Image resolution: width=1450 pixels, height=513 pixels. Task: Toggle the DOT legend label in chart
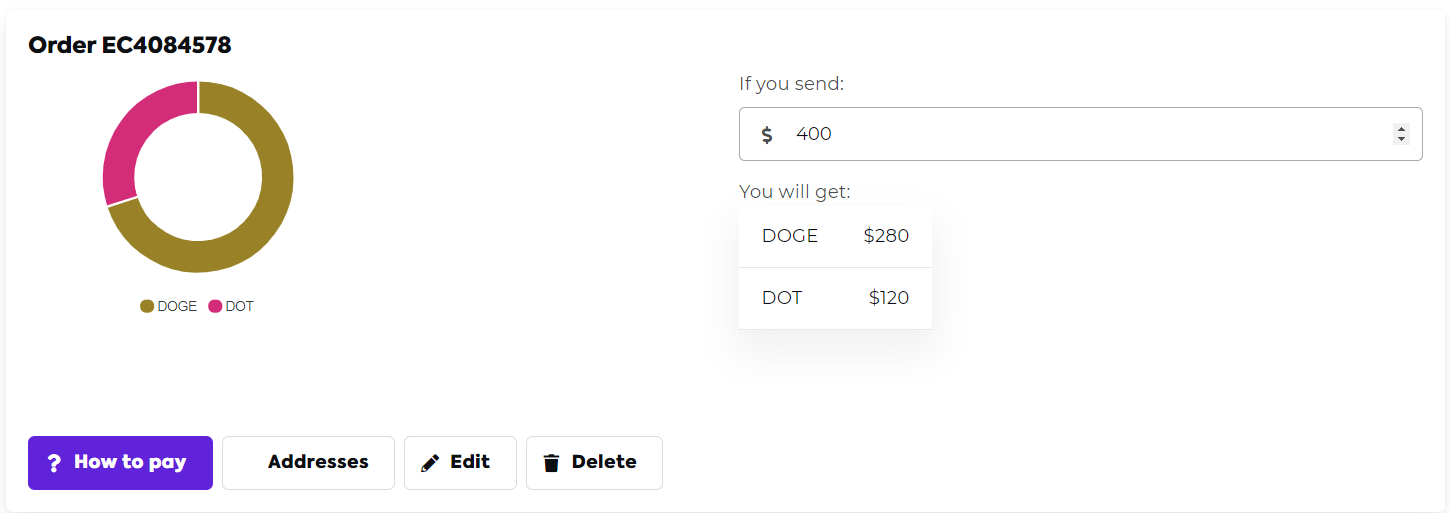click(240, 306)
